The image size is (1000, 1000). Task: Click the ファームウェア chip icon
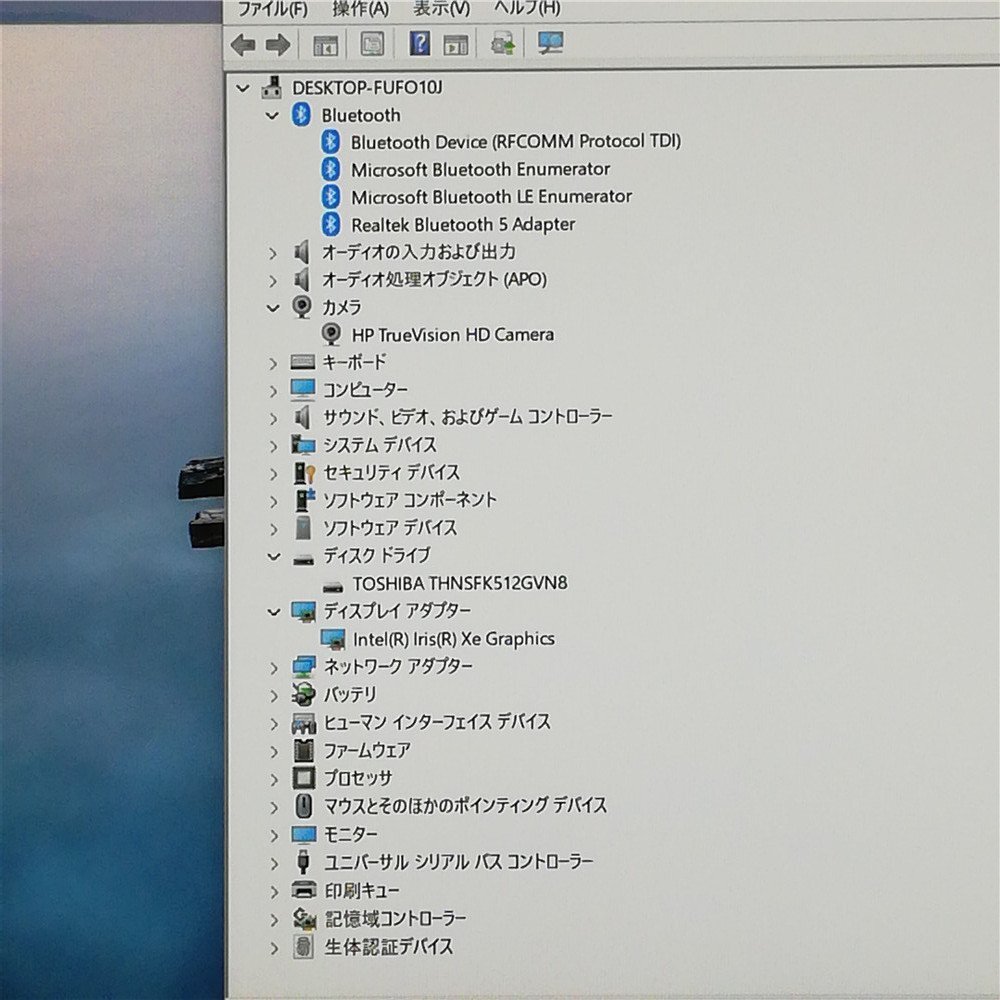point(304,751)
